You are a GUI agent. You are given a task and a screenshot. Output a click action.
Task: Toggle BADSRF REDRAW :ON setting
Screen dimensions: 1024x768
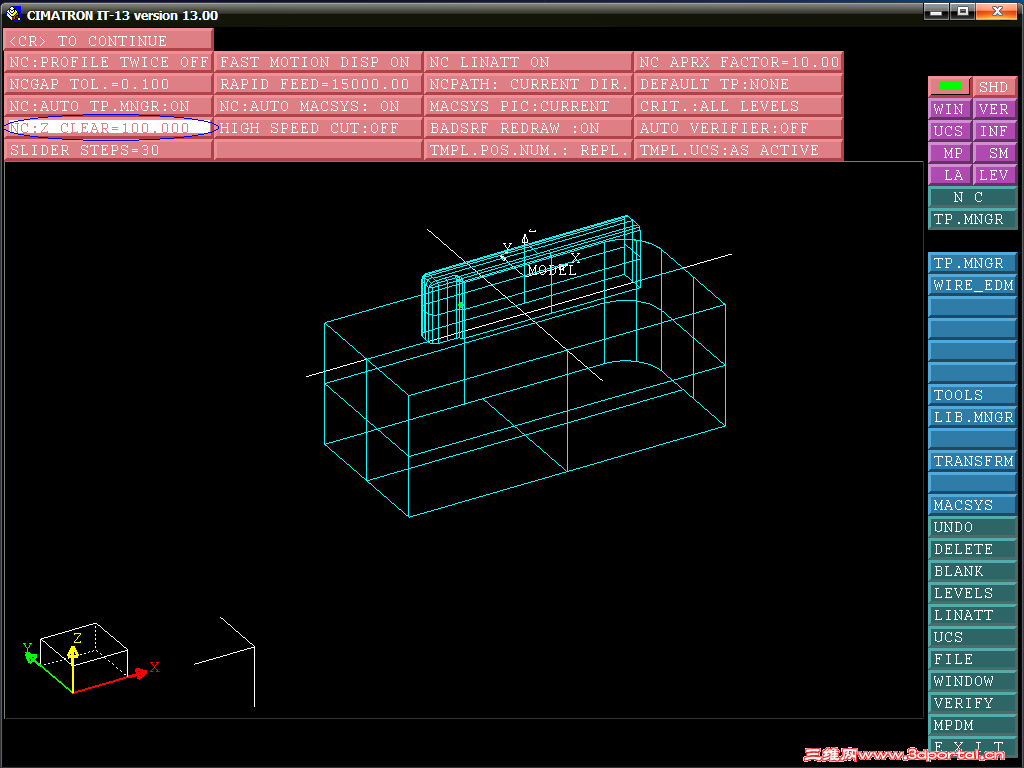coord(528,128)
